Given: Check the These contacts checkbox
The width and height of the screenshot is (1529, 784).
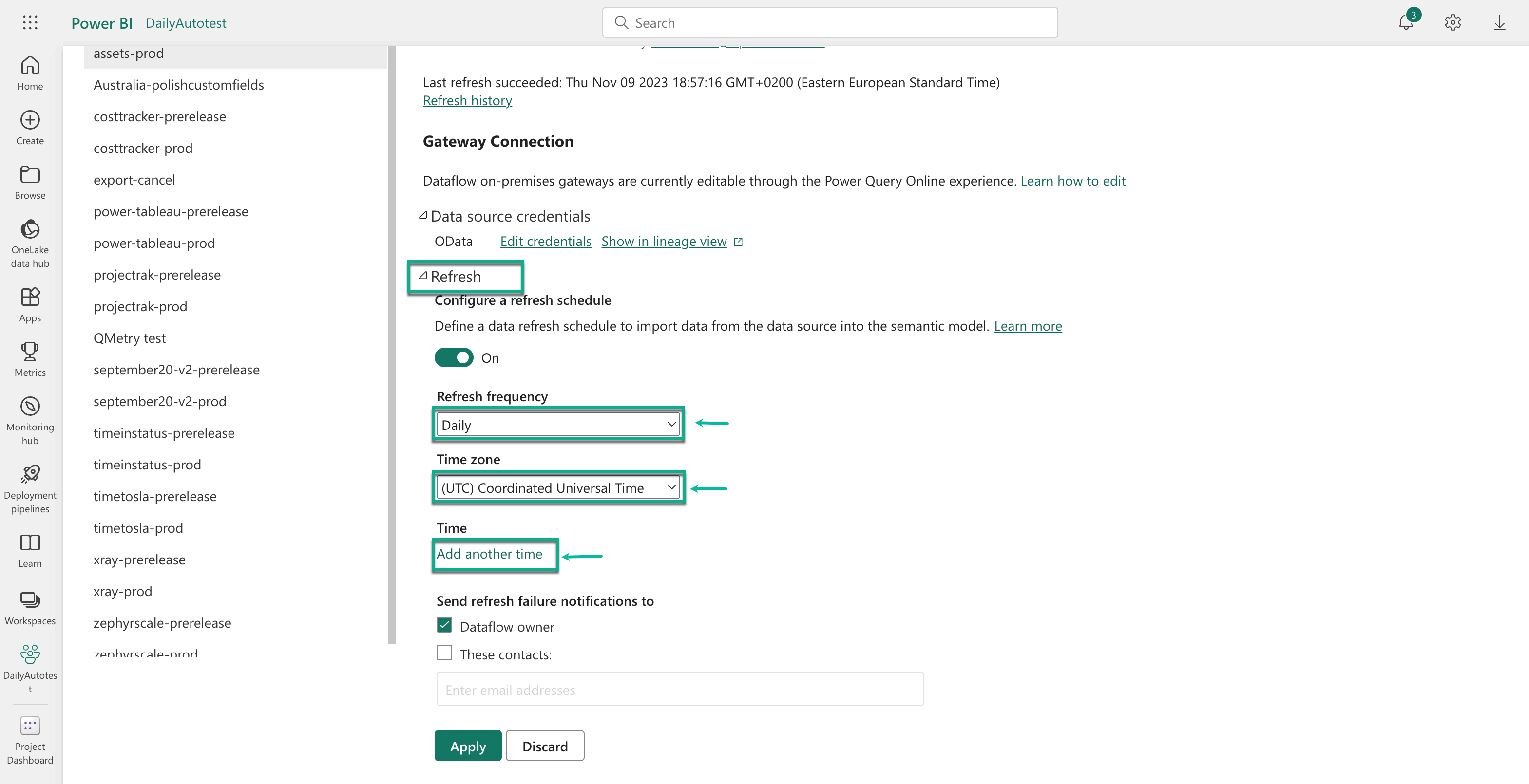Looking at the screenshot, I should click(444, 653).
